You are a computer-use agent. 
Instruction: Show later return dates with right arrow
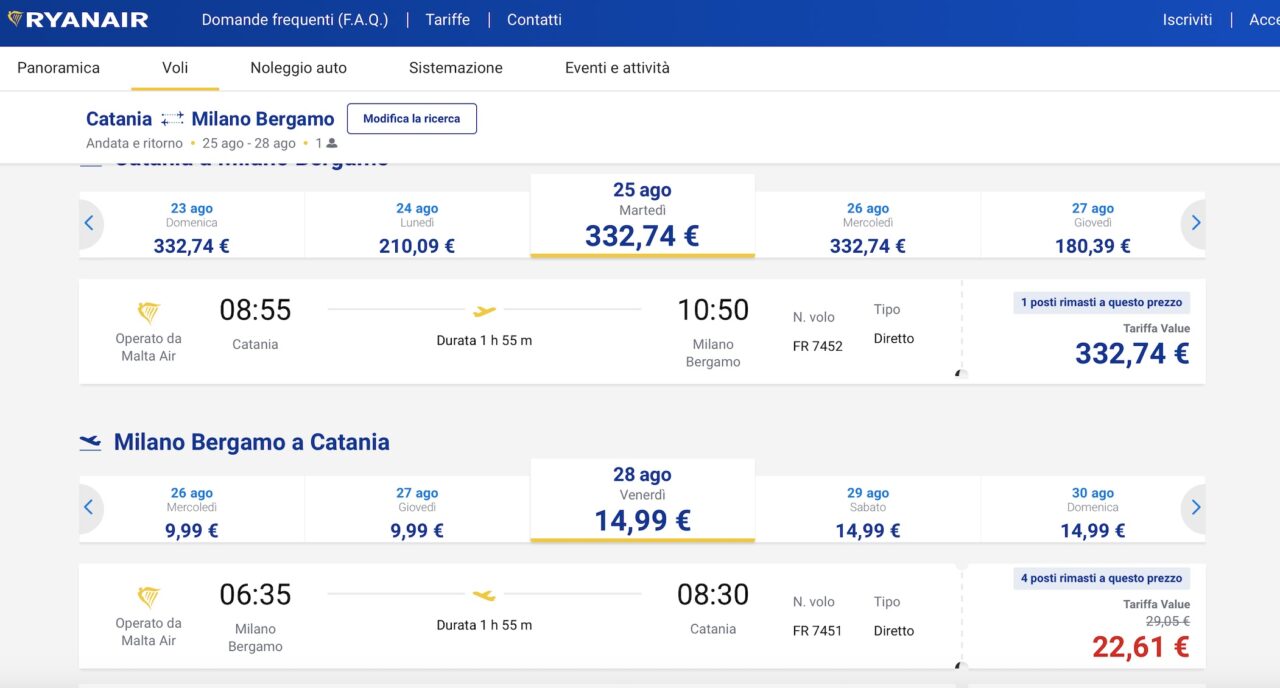tap(1195, 508)
